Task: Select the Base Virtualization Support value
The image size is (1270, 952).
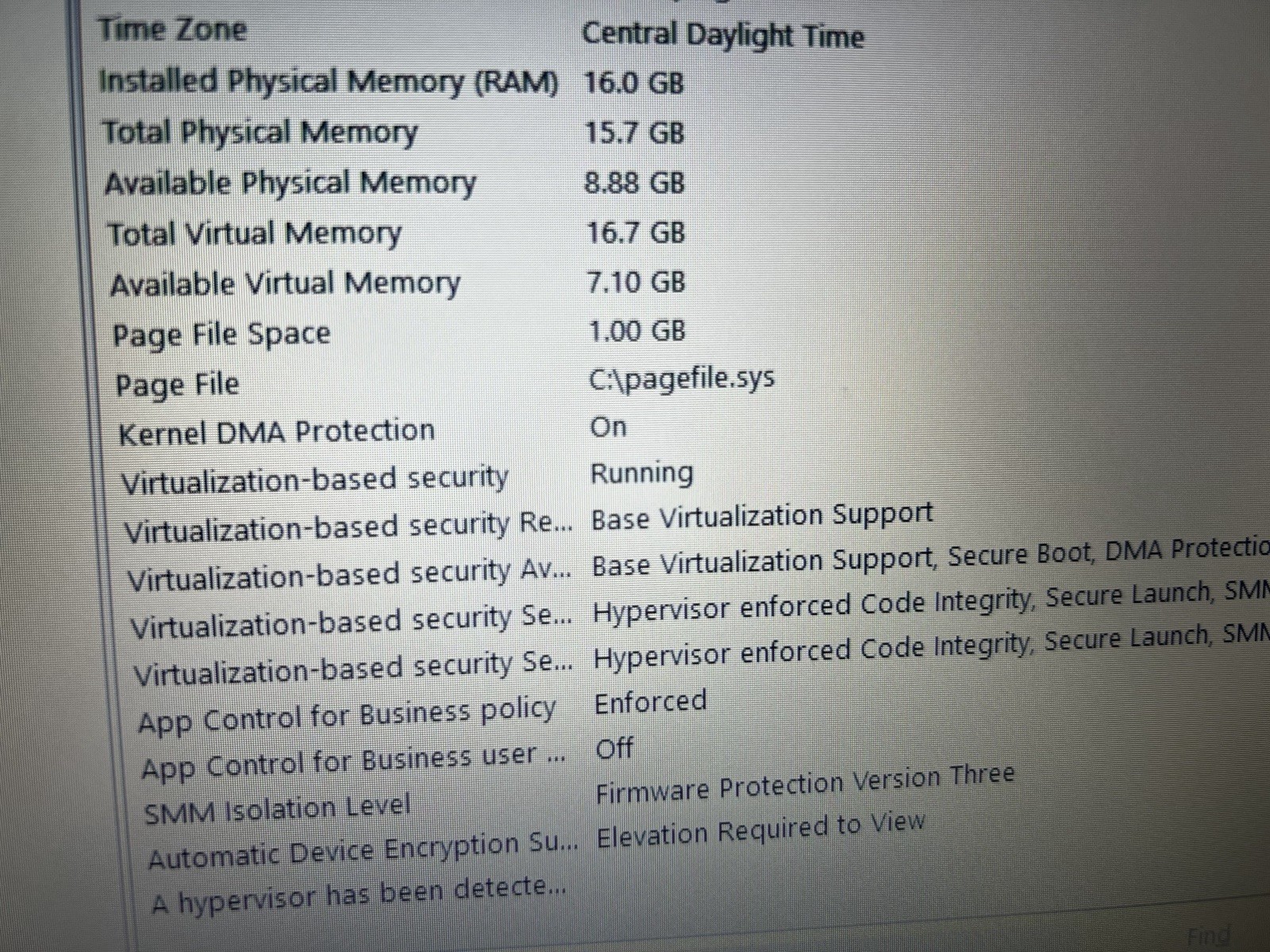Action: (x=762, y=517)
